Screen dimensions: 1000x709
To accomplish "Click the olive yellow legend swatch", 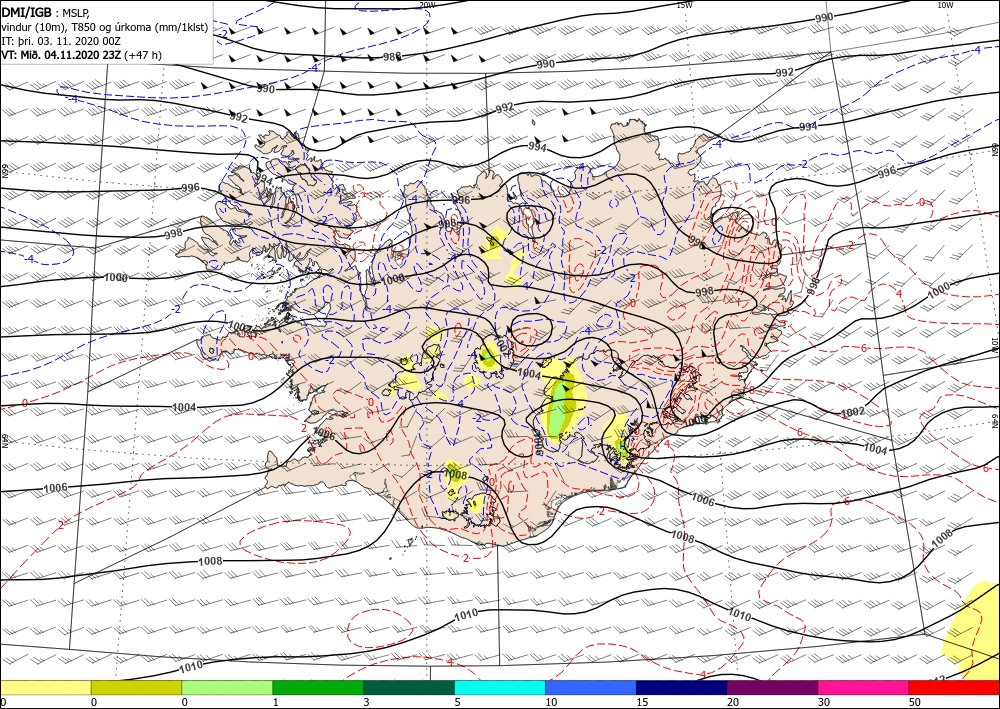I will [x=136, y=687].
